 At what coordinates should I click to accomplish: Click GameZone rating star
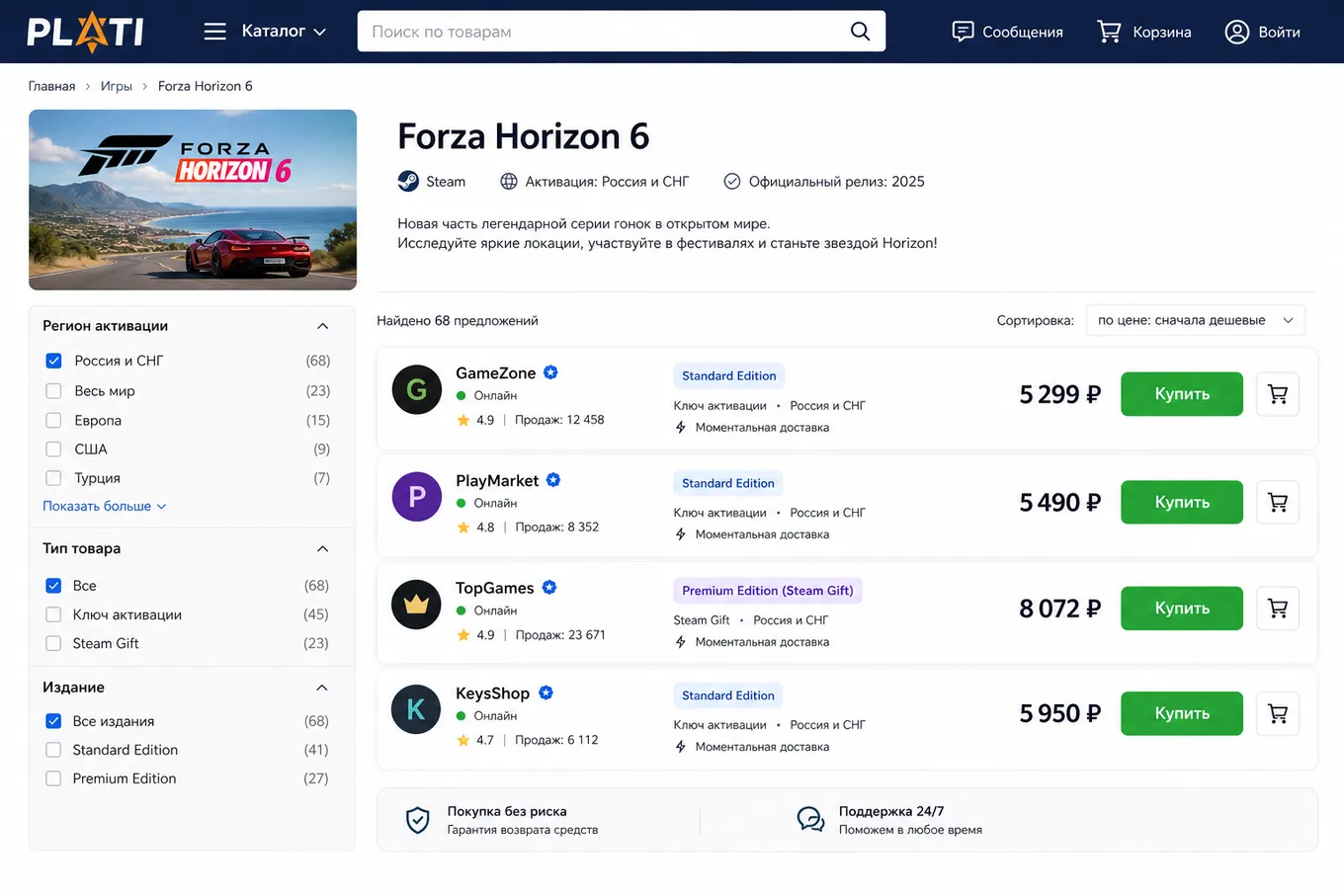tap(463, 420)
